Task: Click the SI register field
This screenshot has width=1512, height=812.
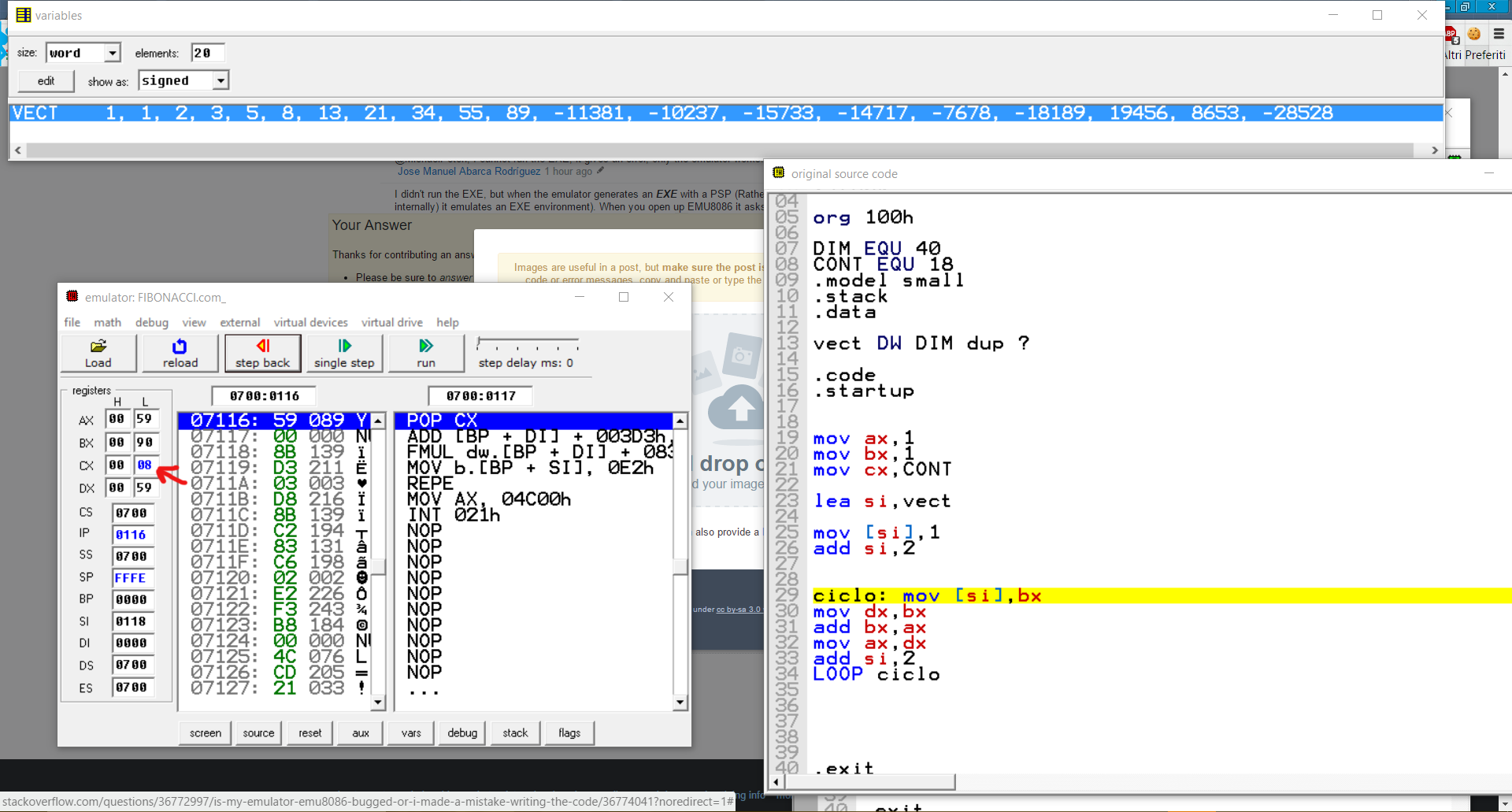Action: click(x=132, y=621)
